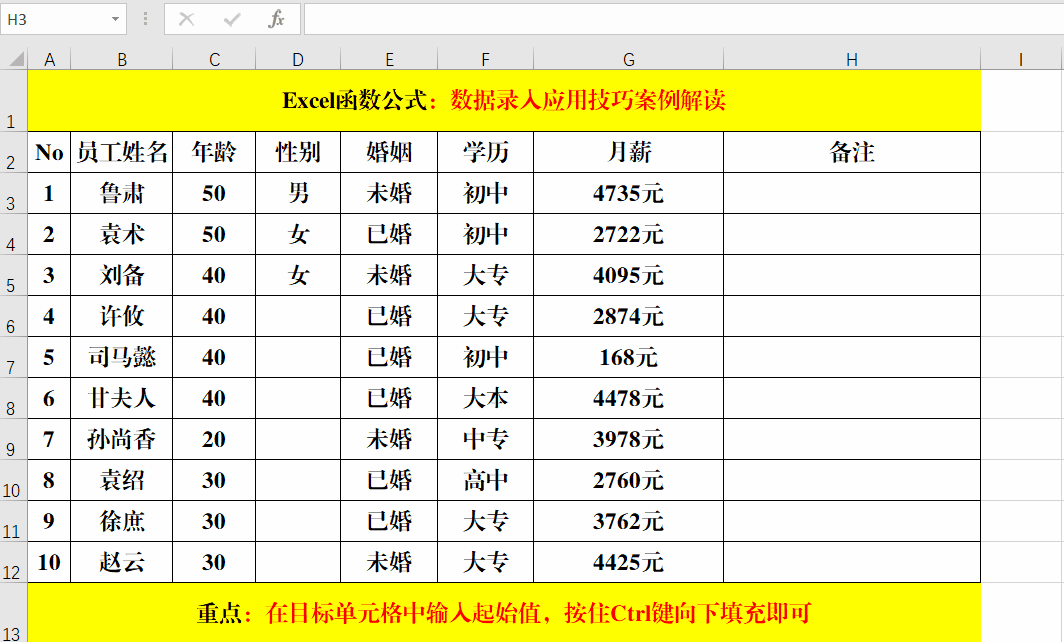Open the Insert Function fx button

pyautogui.click(x=276, y=20)
